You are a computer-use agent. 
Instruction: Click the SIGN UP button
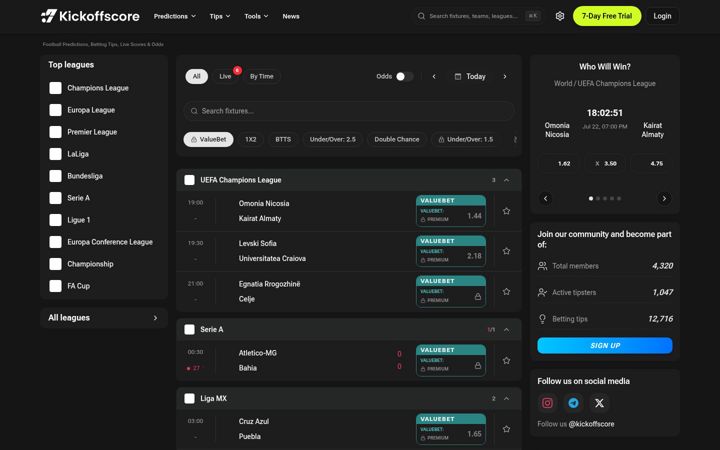[605, 346]
